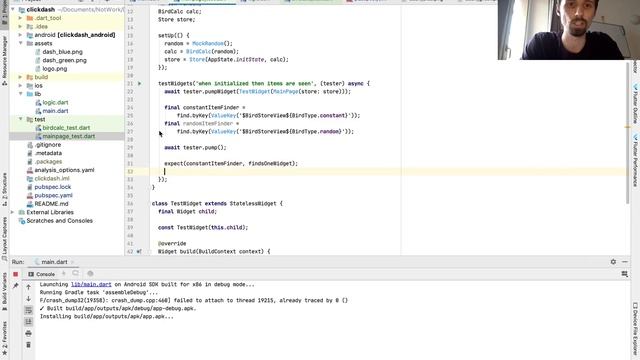640x360 pixels.
Task: Select clickdash.iml file
Action: pyautogui.click(x=52, y=178)
